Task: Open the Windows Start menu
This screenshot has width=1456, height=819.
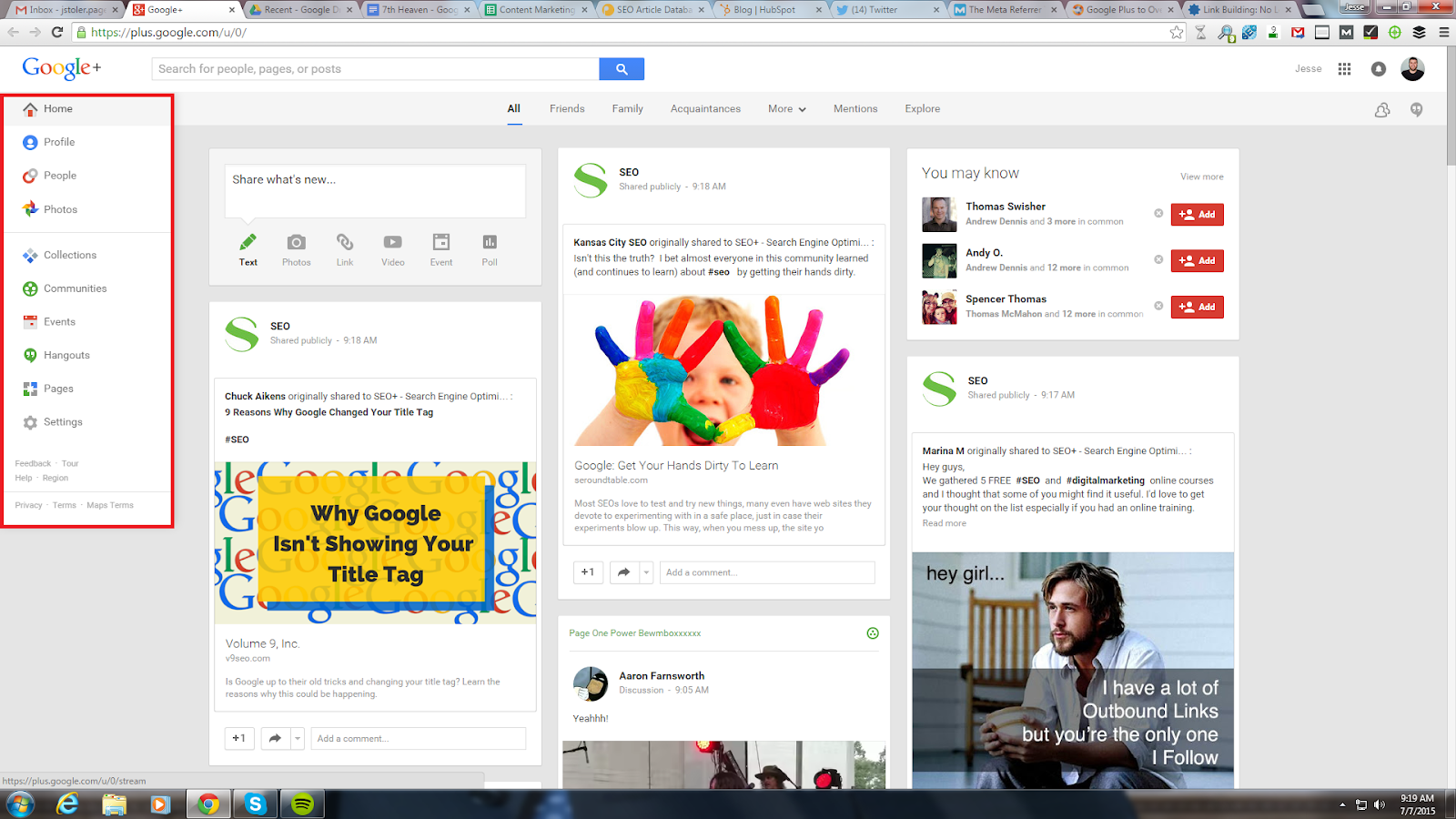Action: [x=20, y=804]
